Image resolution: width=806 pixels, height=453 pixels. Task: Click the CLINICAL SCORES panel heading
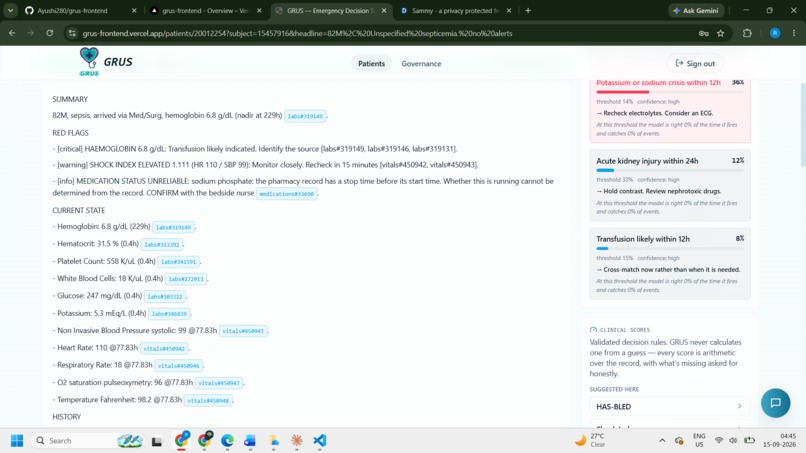625,330
